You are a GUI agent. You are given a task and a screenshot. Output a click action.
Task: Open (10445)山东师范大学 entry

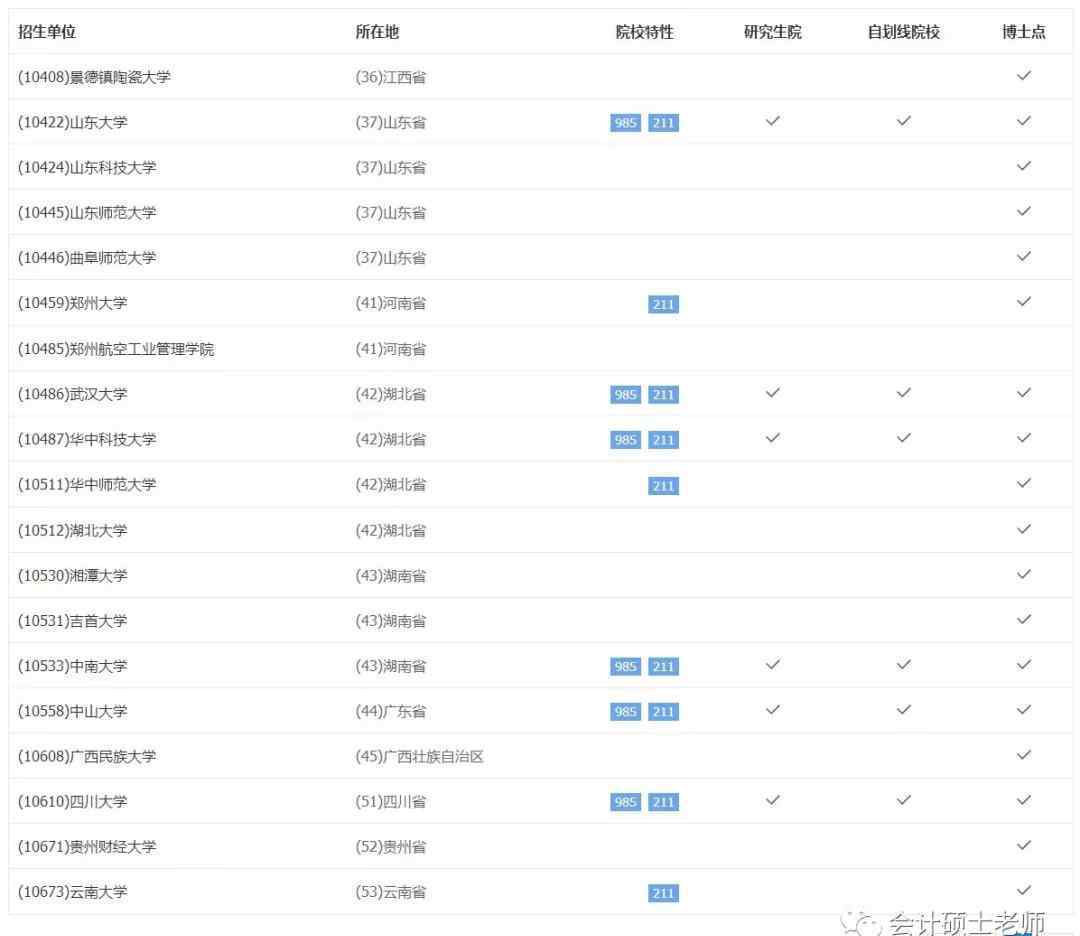pos(87,213)
